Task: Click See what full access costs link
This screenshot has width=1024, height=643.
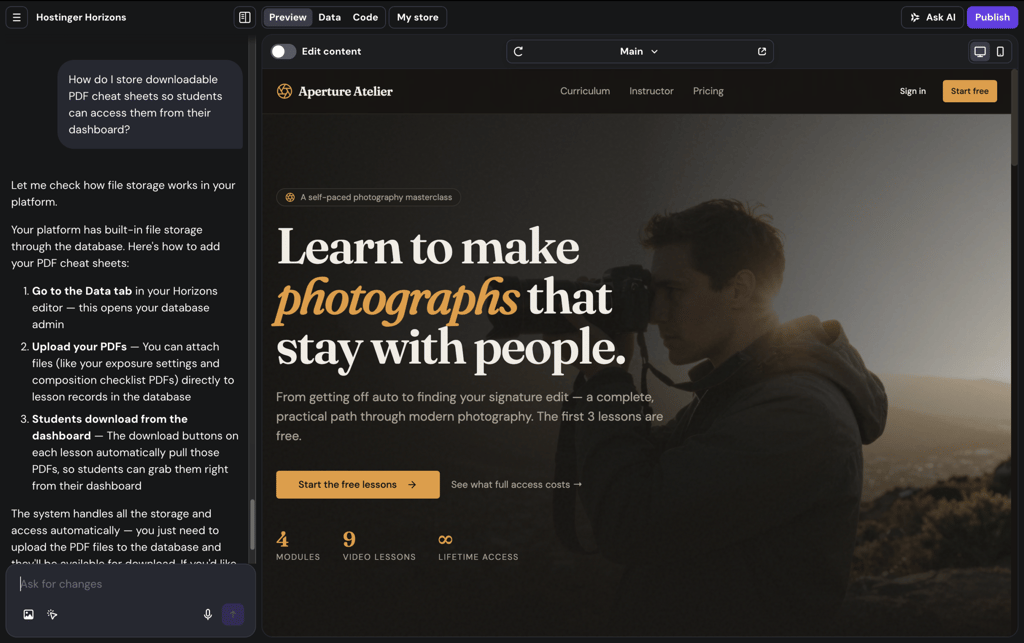Action: click(x=516, y=485)
